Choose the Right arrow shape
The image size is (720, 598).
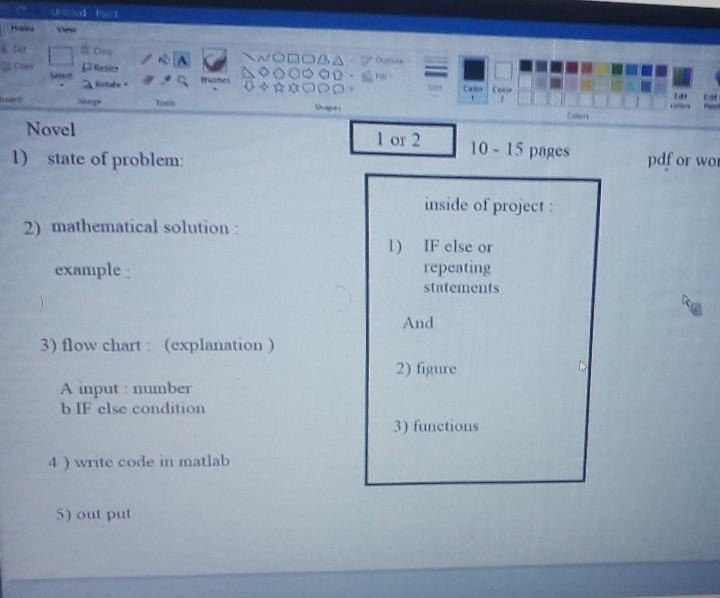(308, 74)
